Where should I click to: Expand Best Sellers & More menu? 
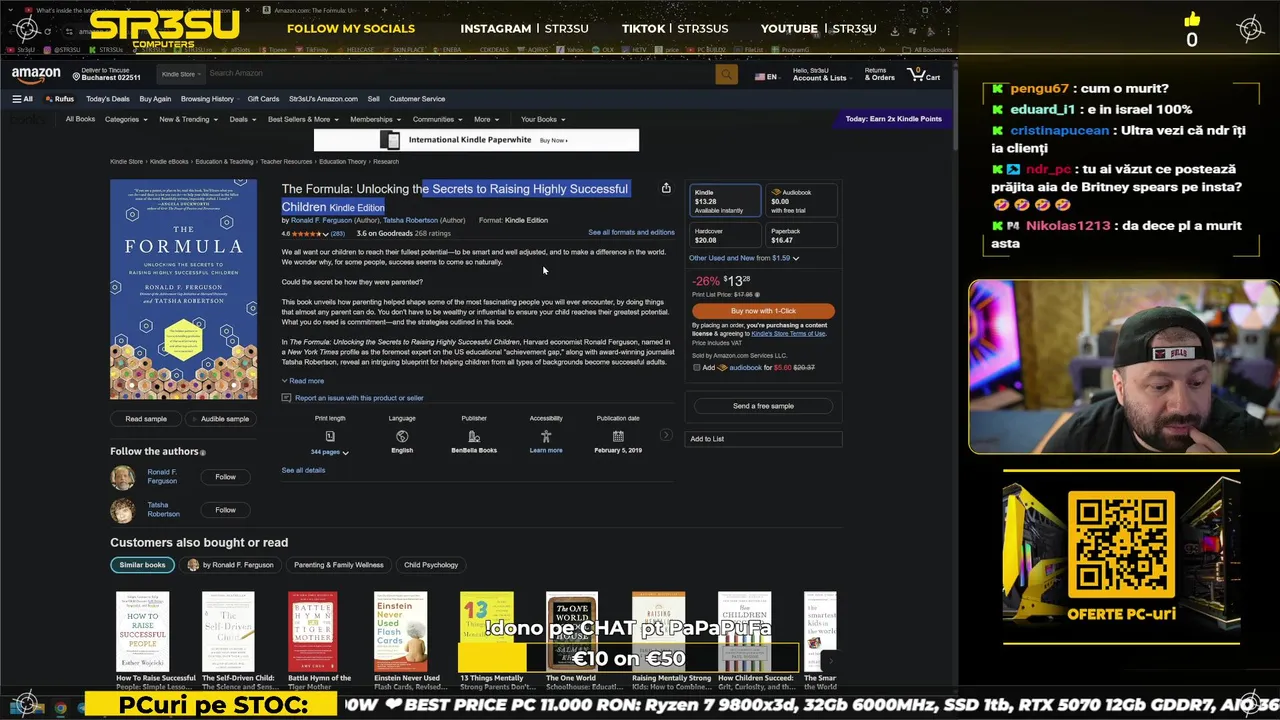click(x=303, y=119)
